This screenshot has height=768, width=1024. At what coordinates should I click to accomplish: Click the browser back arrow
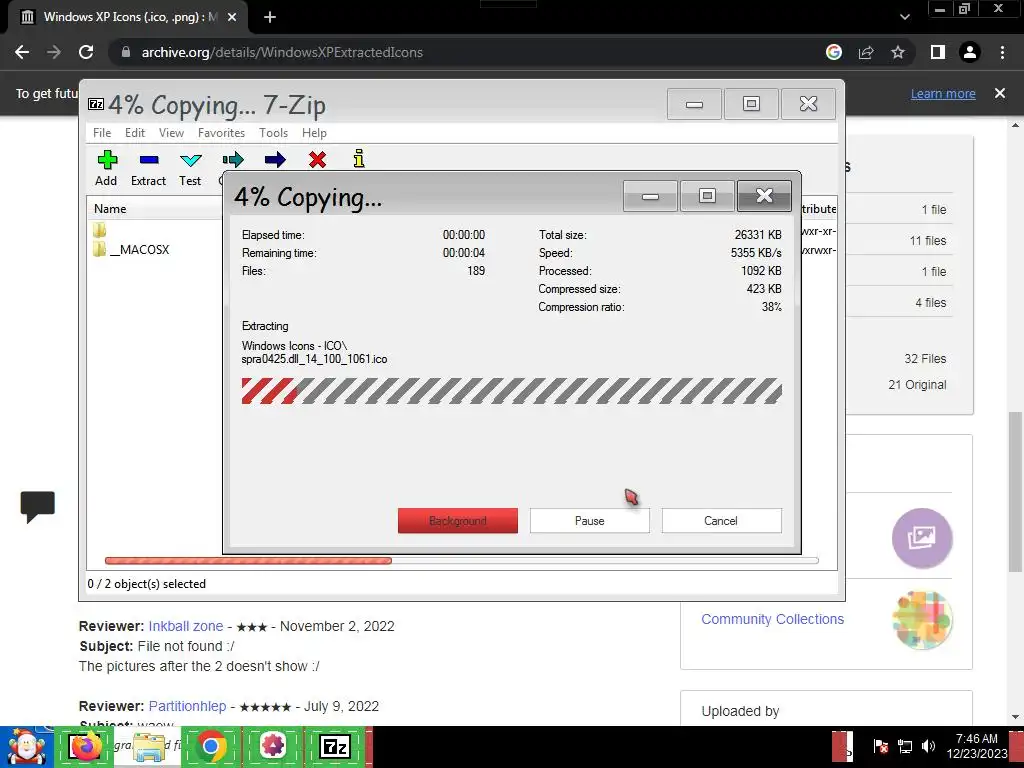(x=22, y=52)
